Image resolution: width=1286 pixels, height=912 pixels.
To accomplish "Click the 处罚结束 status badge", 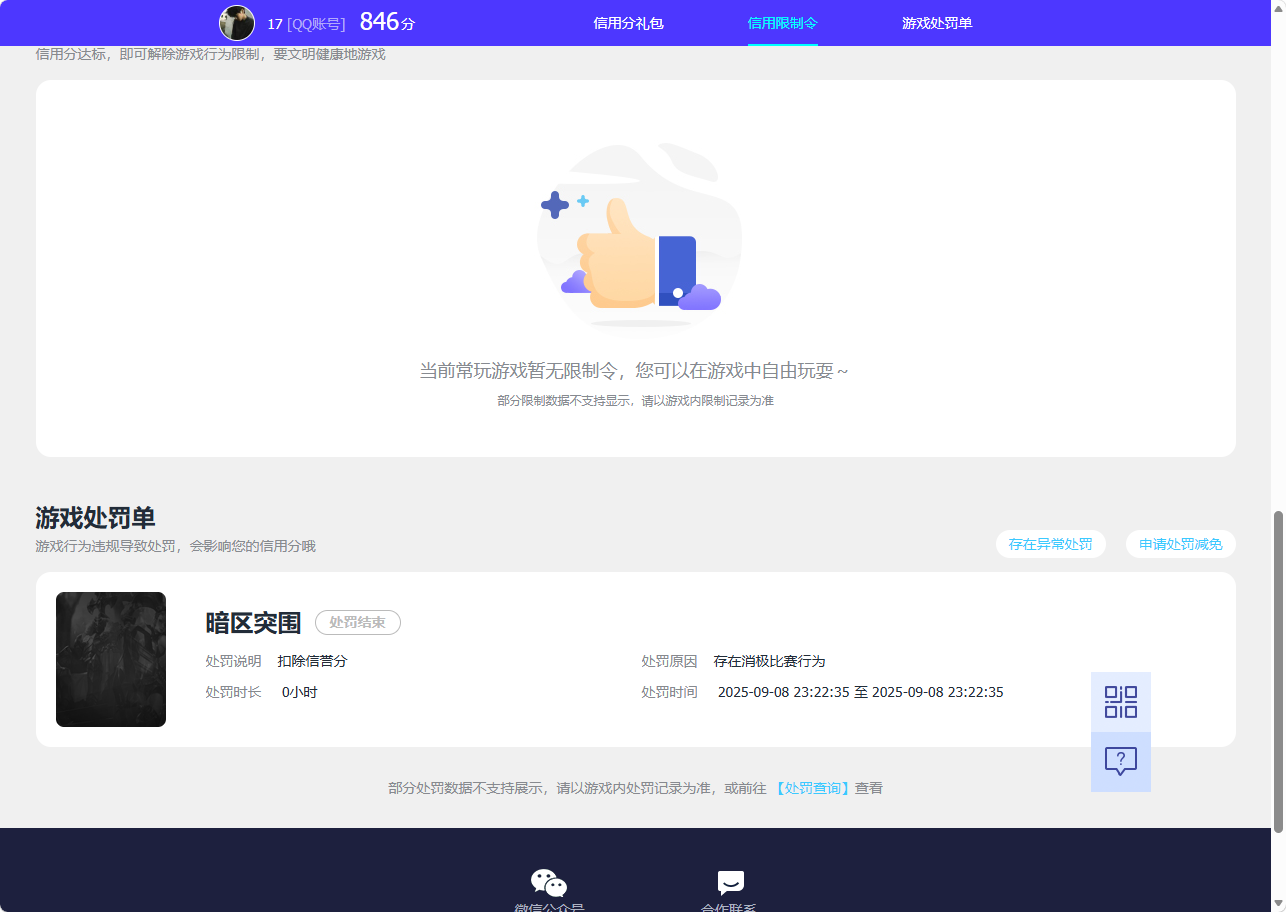I will click(358, 622).
